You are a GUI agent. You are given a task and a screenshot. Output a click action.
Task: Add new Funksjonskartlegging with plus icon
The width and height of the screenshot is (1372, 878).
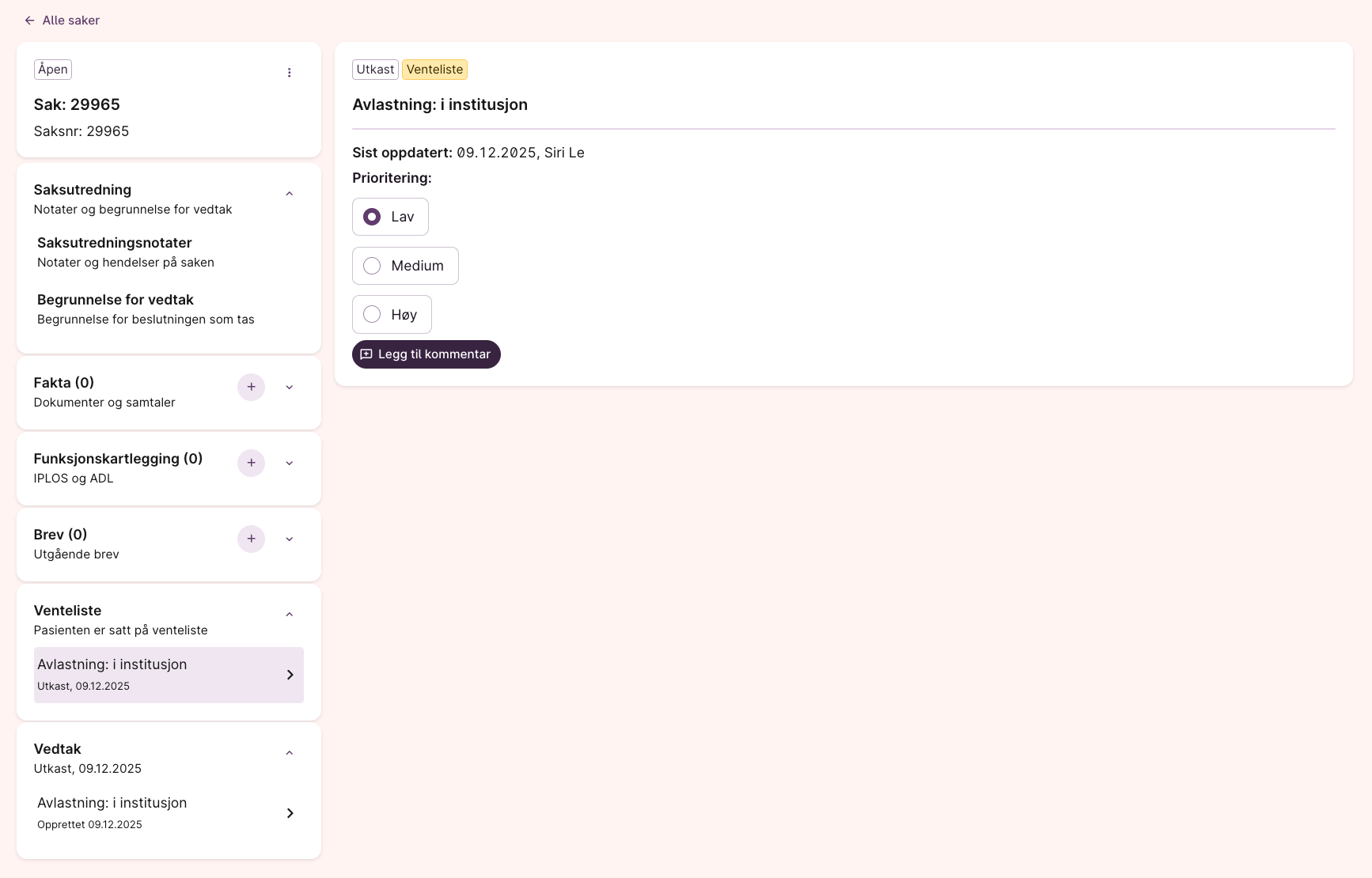251,463
